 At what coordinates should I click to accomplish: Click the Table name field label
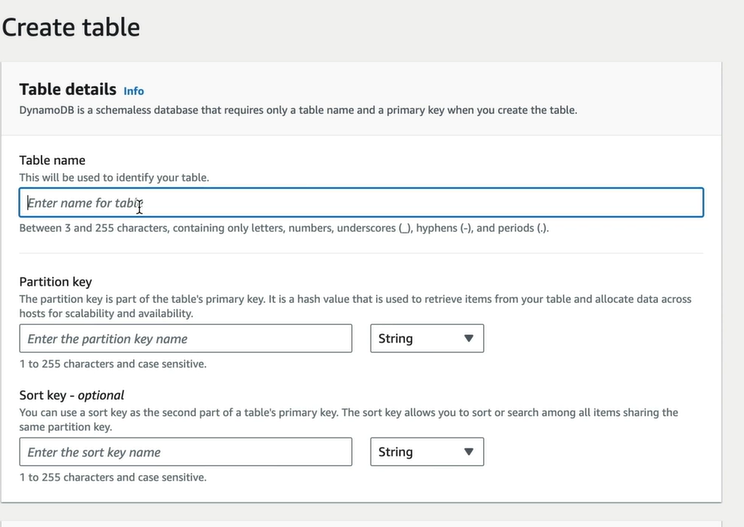click(52, 160)
